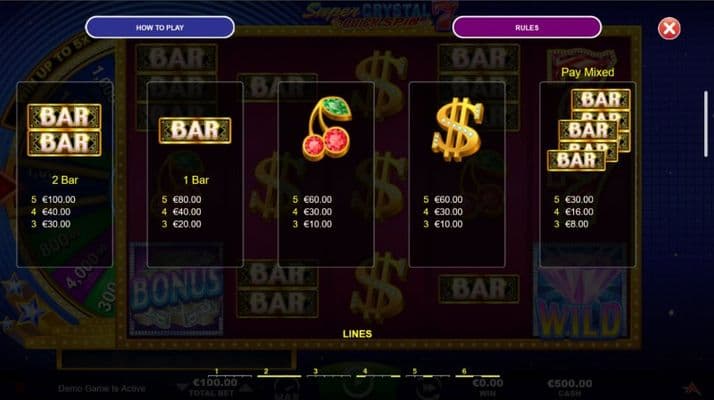Close the paytable with red X
The height and width of the screenshot is (400, 714).
669,29
